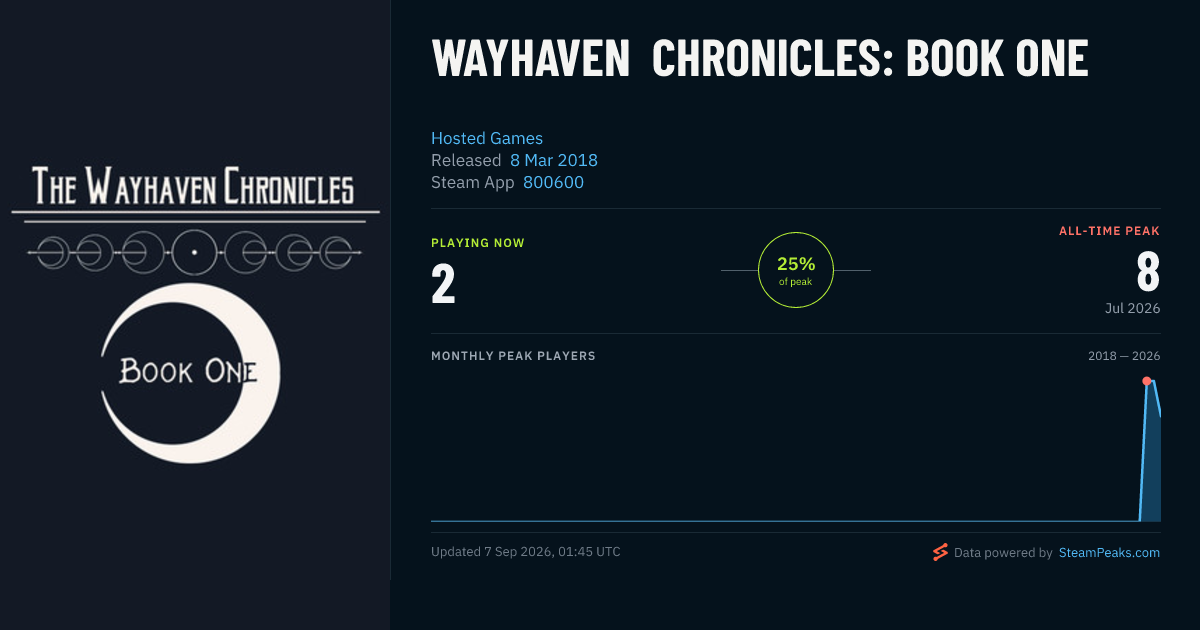Click the release date 8 Mar 2018

(x=554, y=160)
